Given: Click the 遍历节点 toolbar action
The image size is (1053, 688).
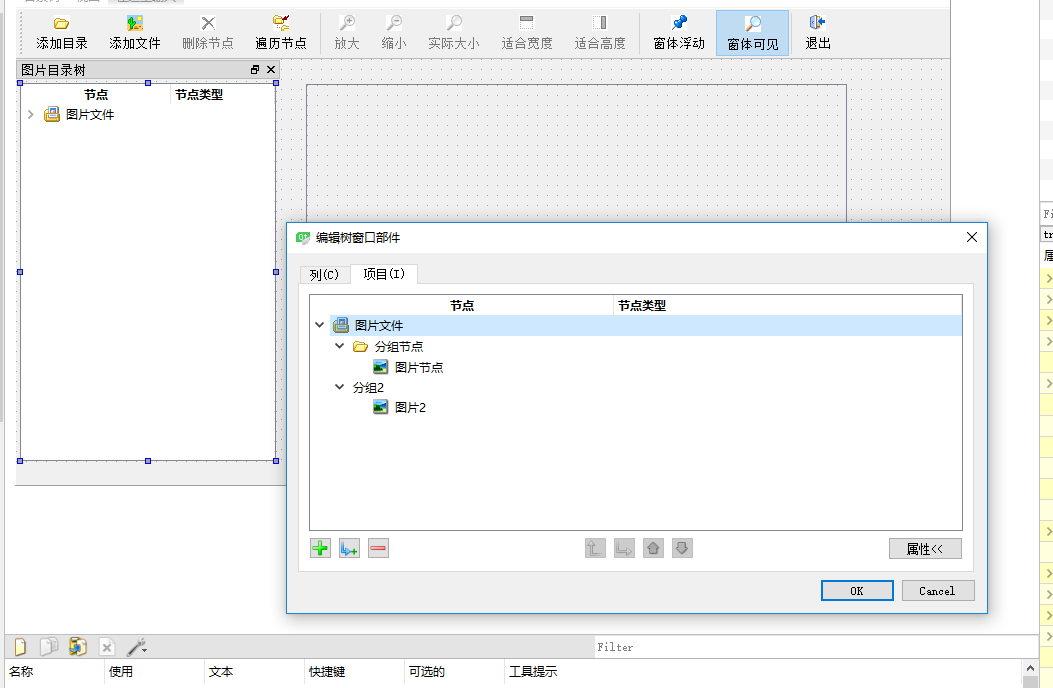Looking at the screenshot, I should coord(281,34).
